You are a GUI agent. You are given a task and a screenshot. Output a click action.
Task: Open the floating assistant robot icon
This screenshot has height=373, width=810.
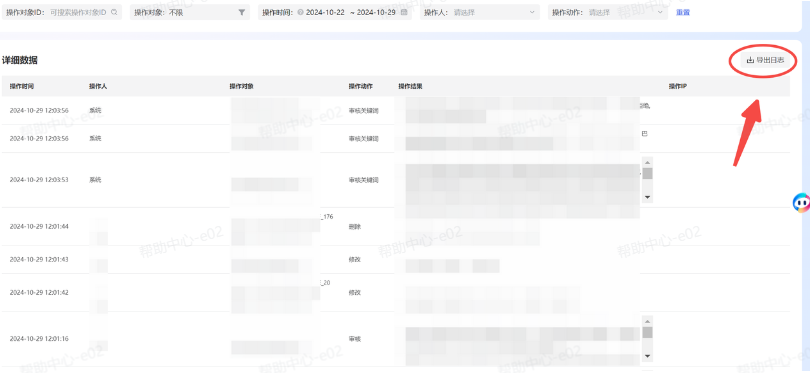tap(801, 203)
